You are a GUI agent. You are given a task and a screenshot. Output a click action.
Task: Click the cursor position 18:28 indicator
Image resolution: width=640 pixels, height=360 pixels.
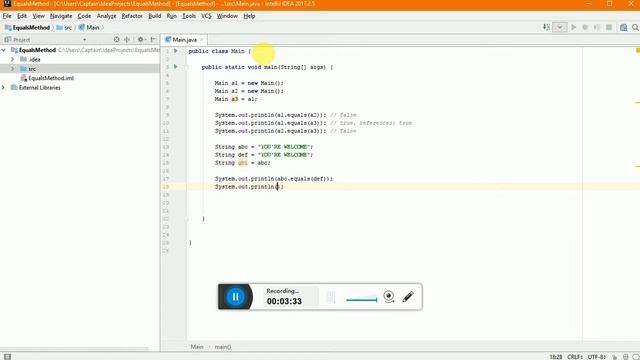pos(556,357)
